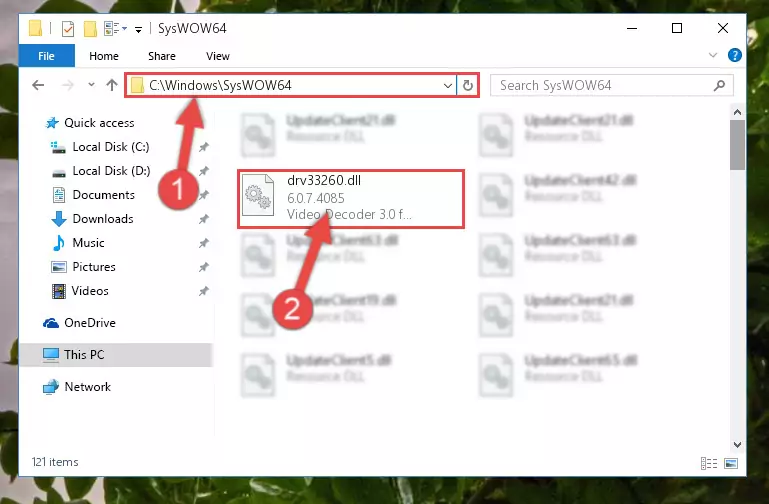Image resolution: width=769 pixels, height=504 pixels.
Task: Close the SysWOW64 window
Action: click(x=722, y=28)
